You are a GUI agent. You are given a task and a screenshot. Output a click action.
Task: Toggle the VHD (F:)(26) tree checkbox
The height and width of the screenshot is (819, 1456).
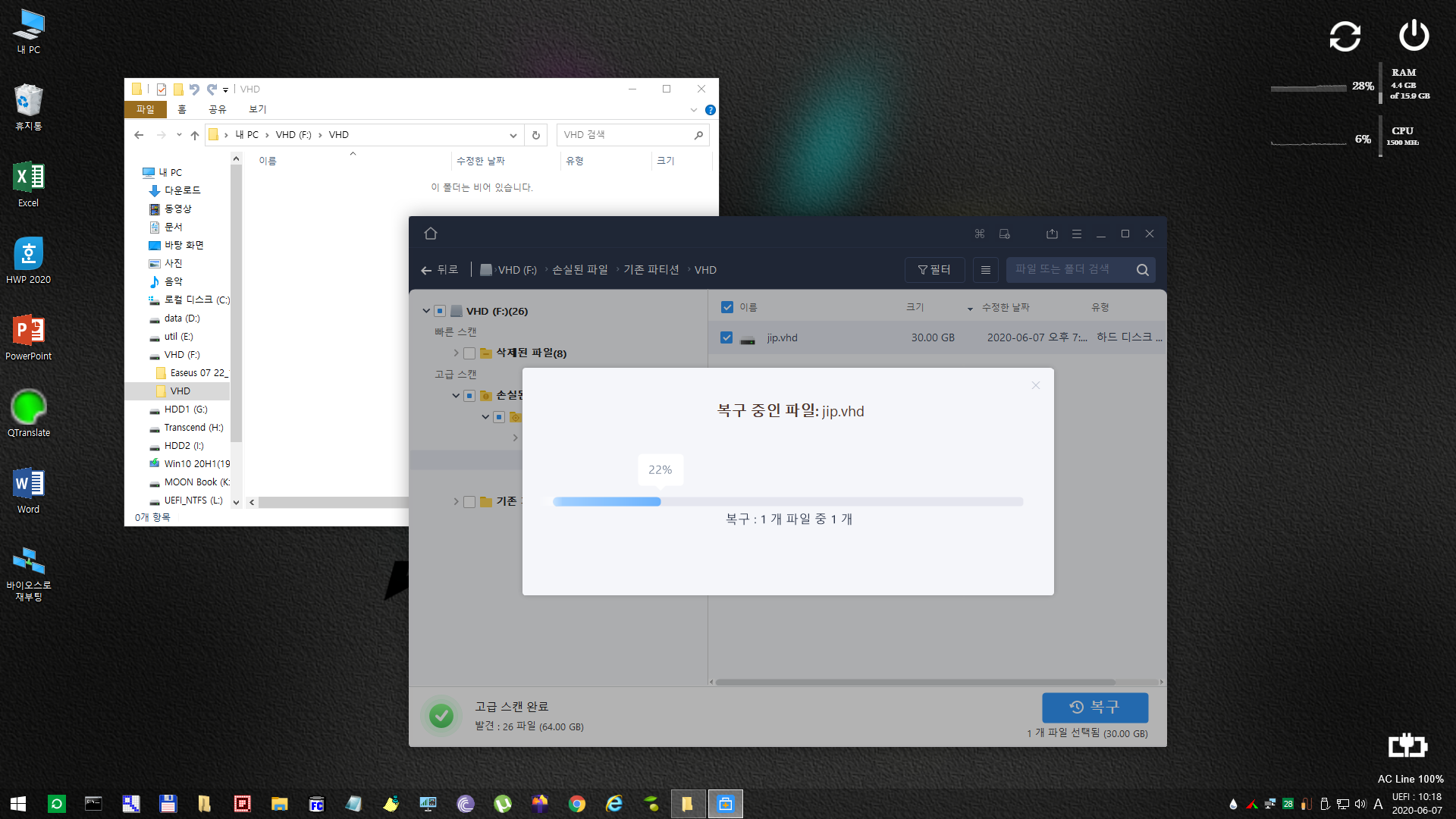click(x=440, y=311)
